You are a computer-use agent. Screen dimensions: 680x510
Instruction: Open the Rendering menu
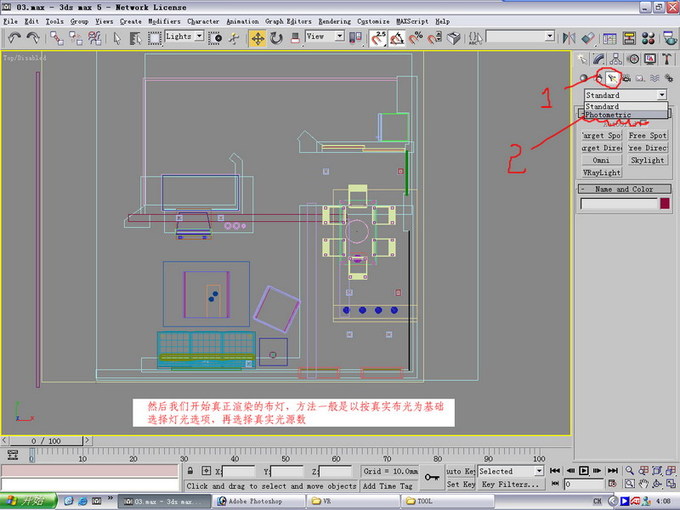(334, 21)
